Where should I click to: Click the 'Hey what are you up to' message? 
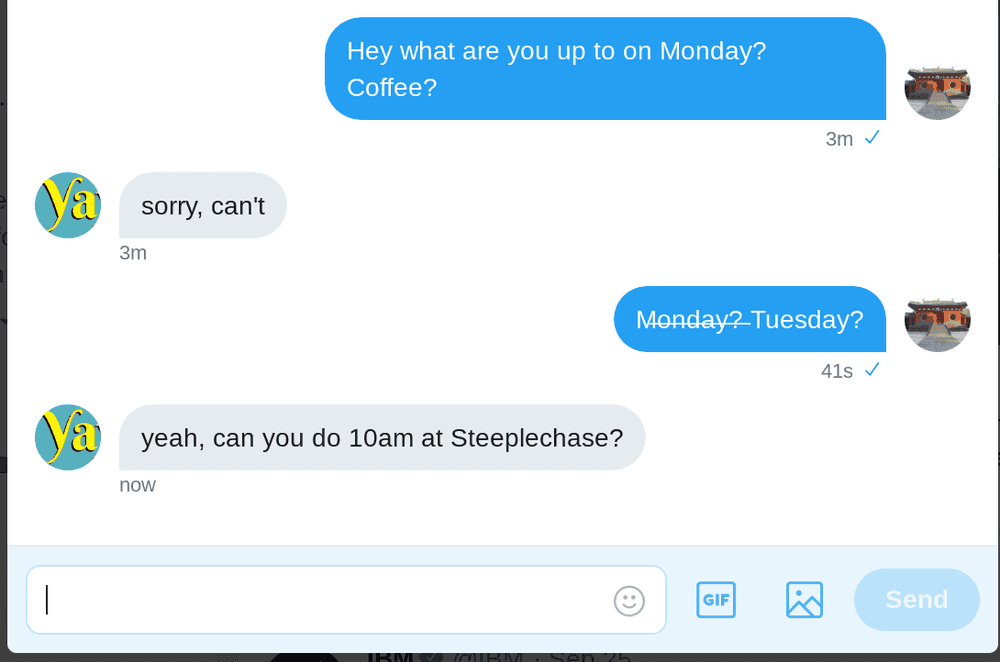(x=605, y=68)
